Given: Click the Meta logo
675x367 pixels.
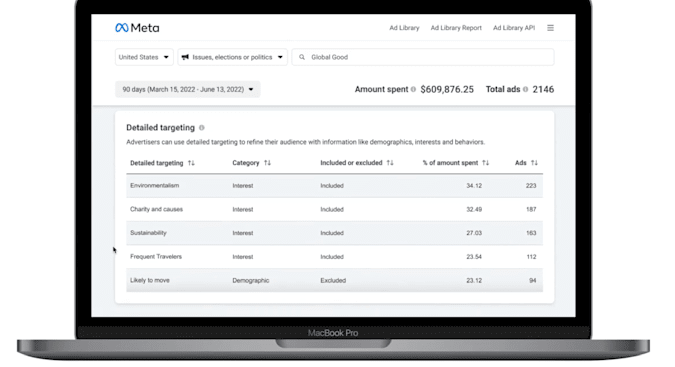Looking at the screenshot, I should point(137,28).
